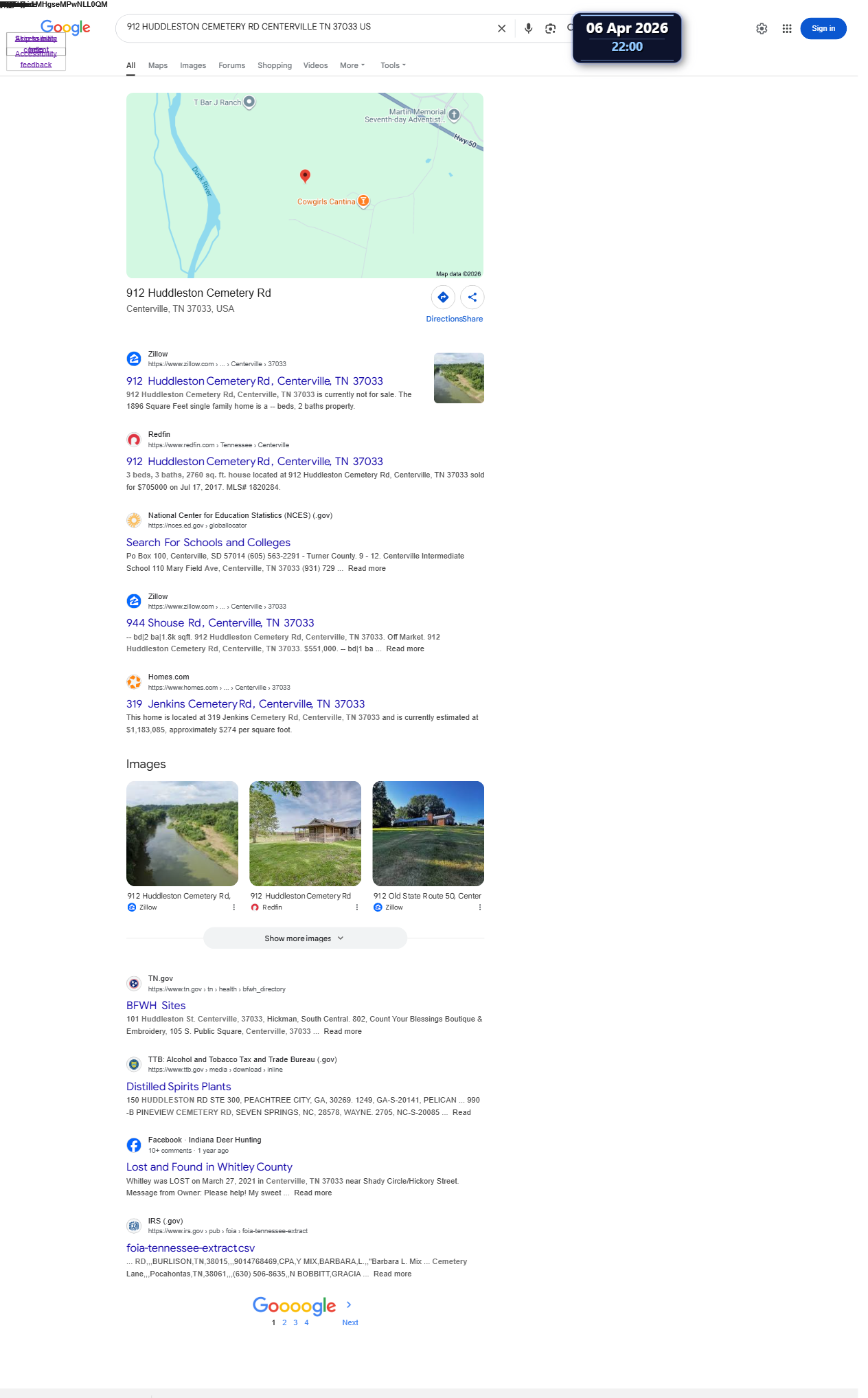Click the T Bar J Ranch map marker

click(x=250, y=102)
